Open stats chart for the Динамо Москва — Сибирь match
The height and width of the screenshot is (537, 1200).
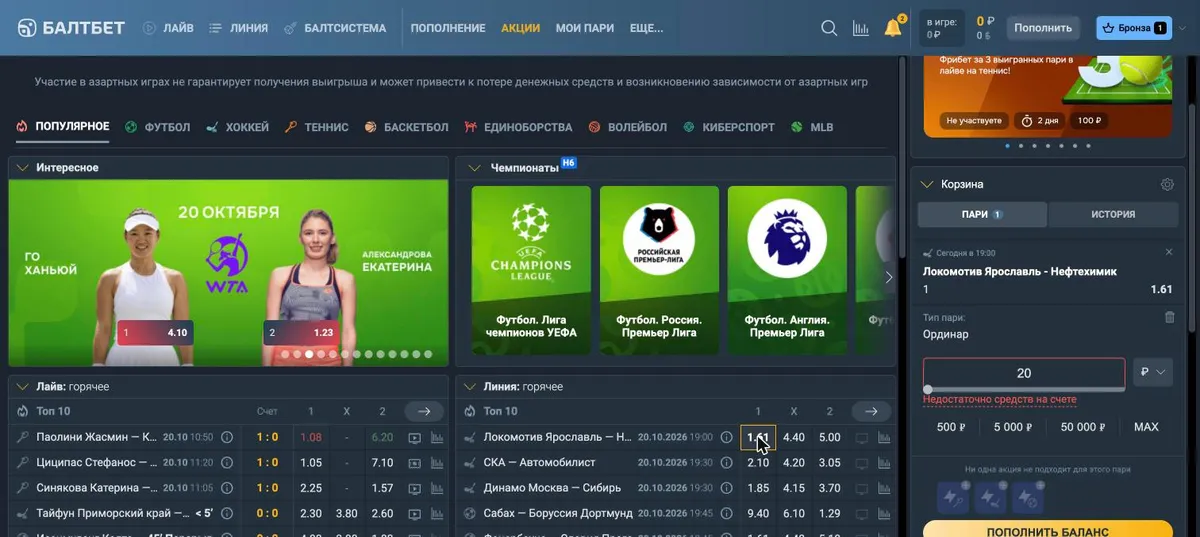click(x=884, y=488)
